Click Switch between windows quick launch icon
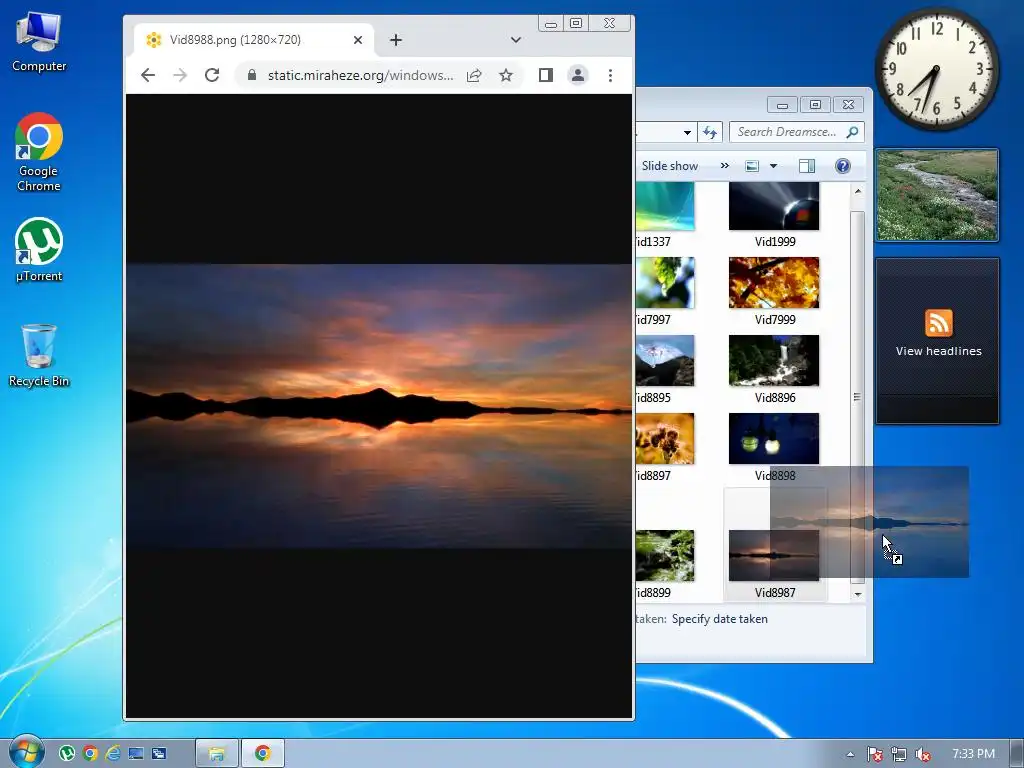 (x=159, y=754)
